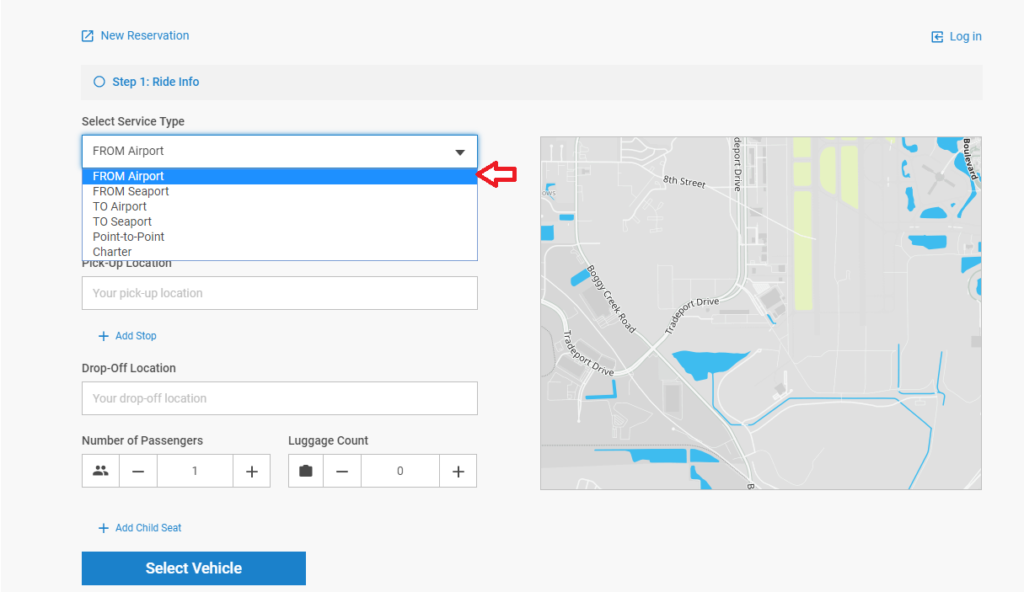Click the Log in door icon
This screenshot has height=592, width=1024.
(x=937, y=37)
